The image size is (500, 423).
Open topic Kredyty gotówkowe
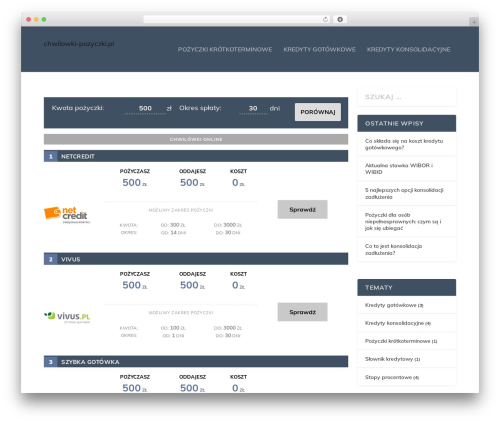pyautogui.click(x=390, y=305)
